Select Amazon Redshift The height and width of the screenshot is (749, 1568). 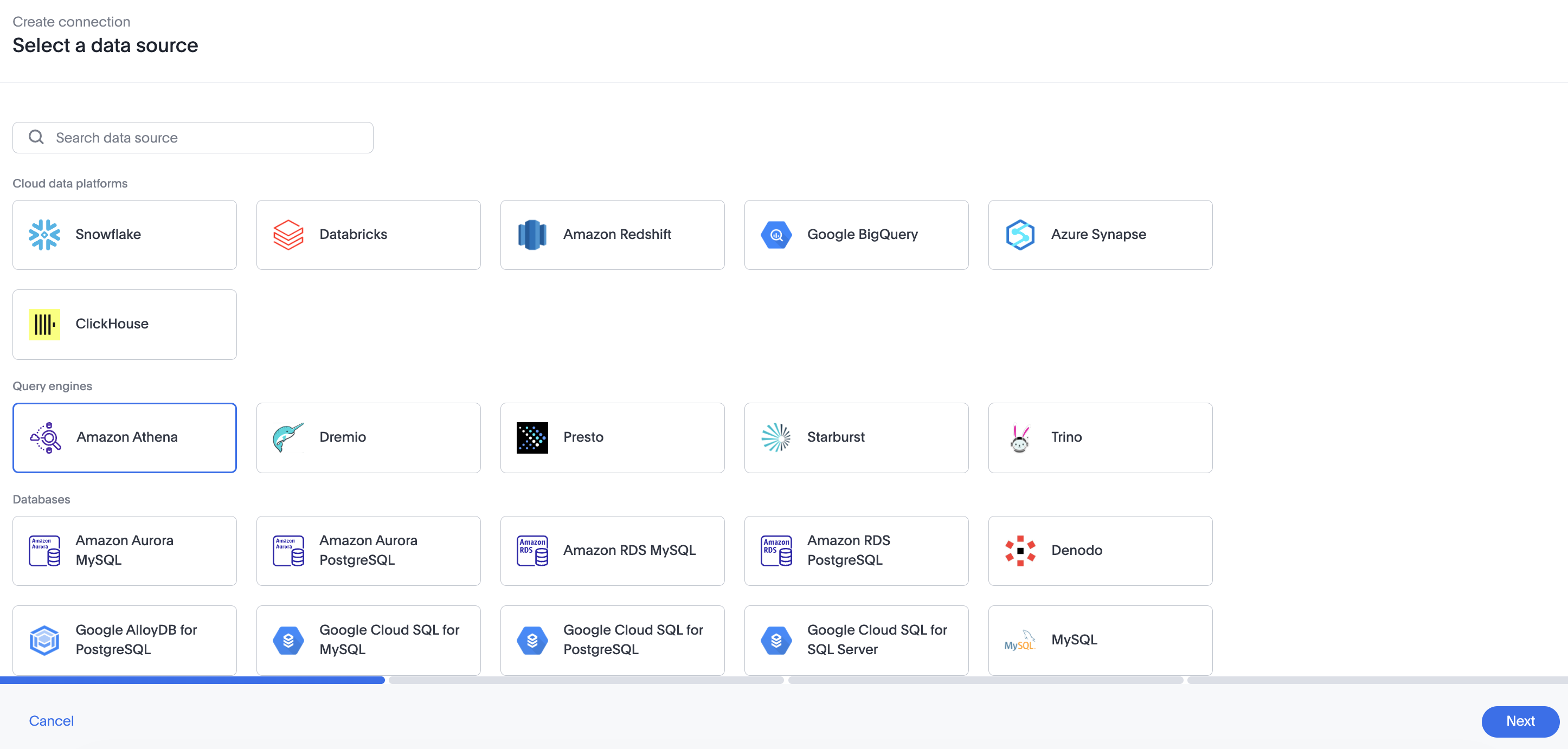612,234
